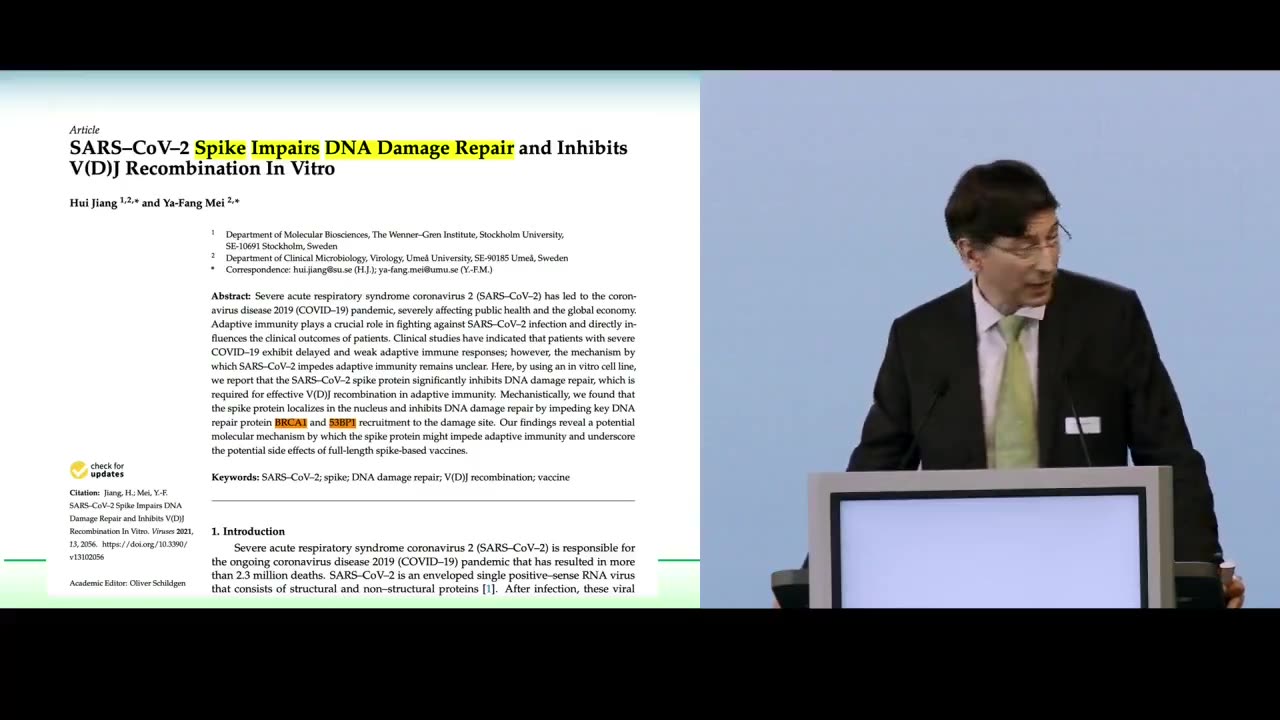Click the speaker video pane
The width and height of the screenshot is (1280, 720).
(990, 339)
